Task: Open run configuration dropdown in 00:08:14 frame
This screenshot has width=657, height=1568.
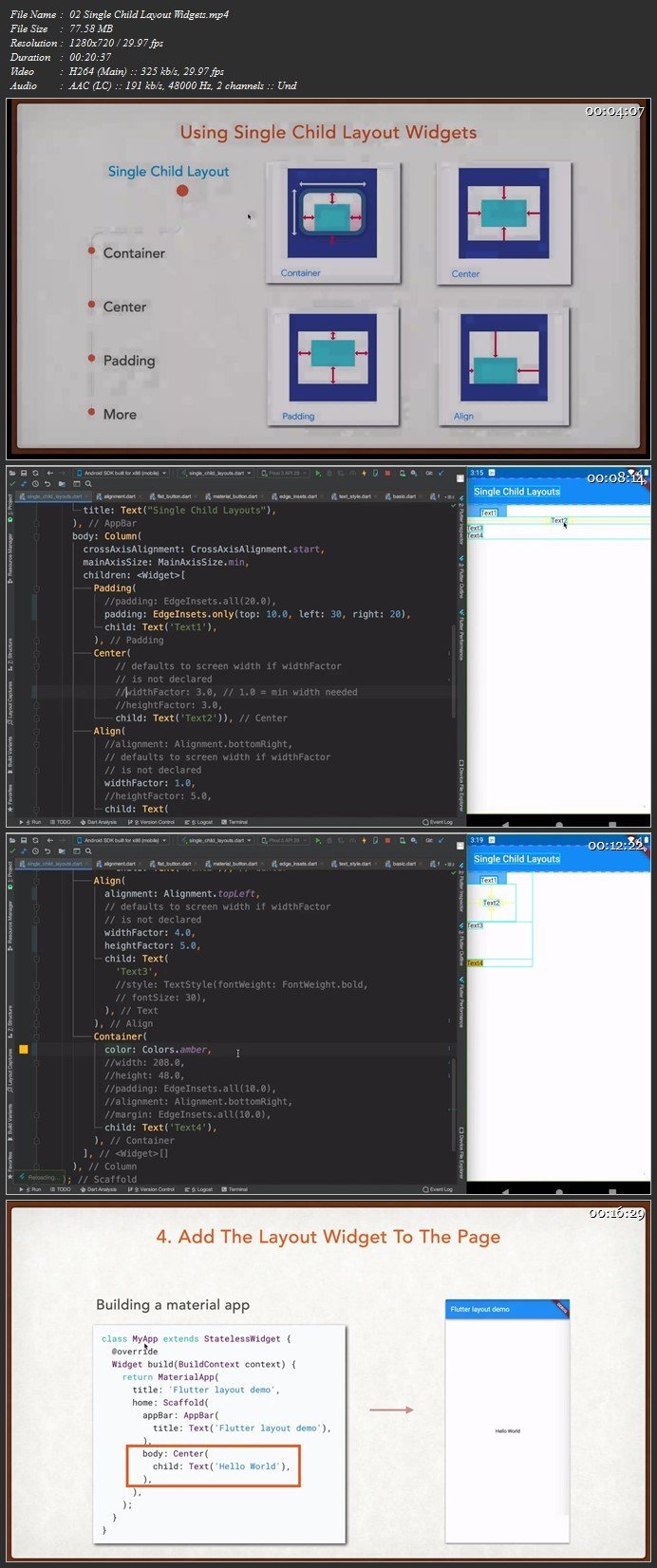Action: 217,472
